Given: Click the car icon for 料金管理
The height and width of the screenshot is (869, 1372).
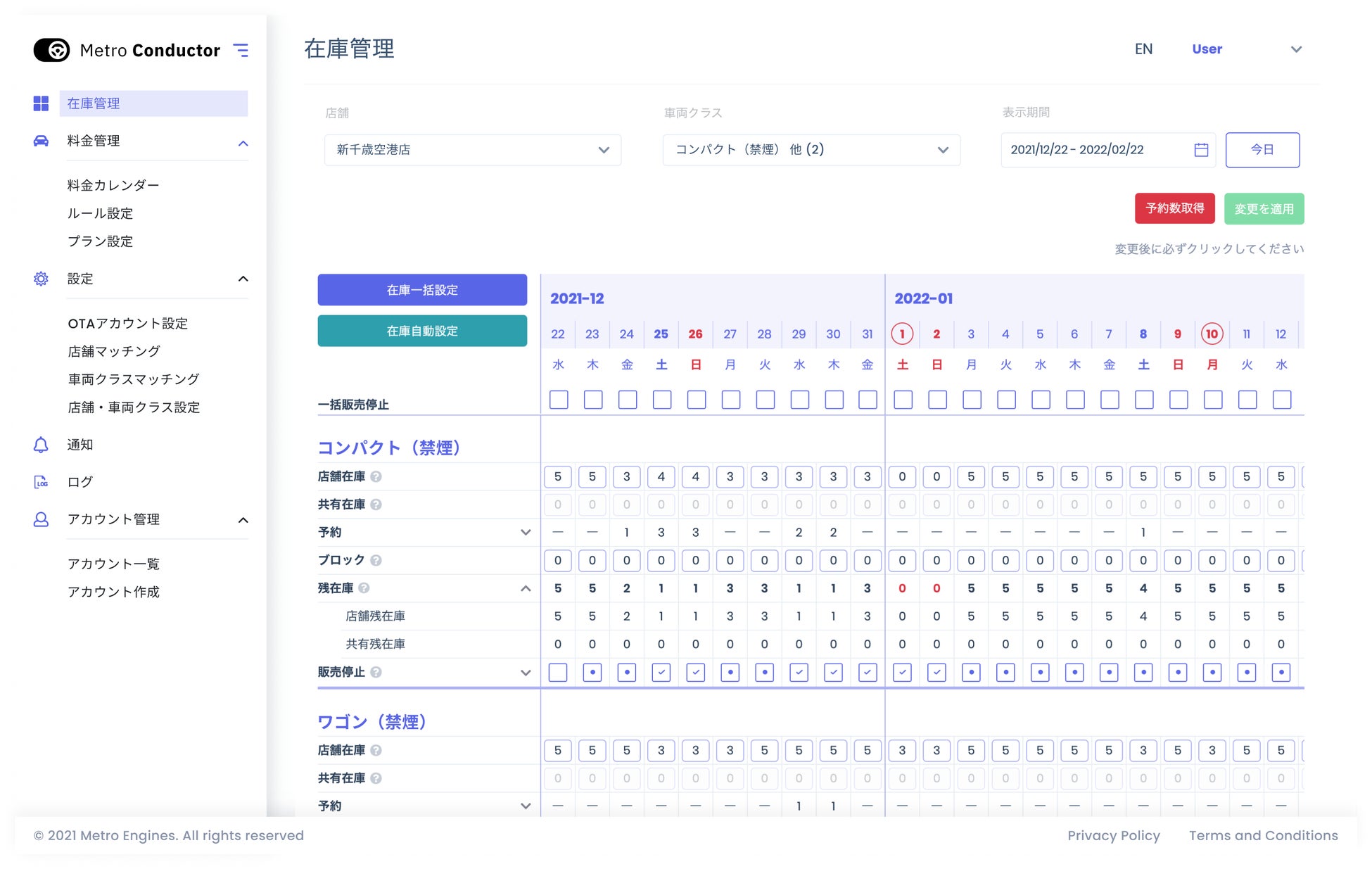Looking at the screenshot, I should tap(41, 141).
